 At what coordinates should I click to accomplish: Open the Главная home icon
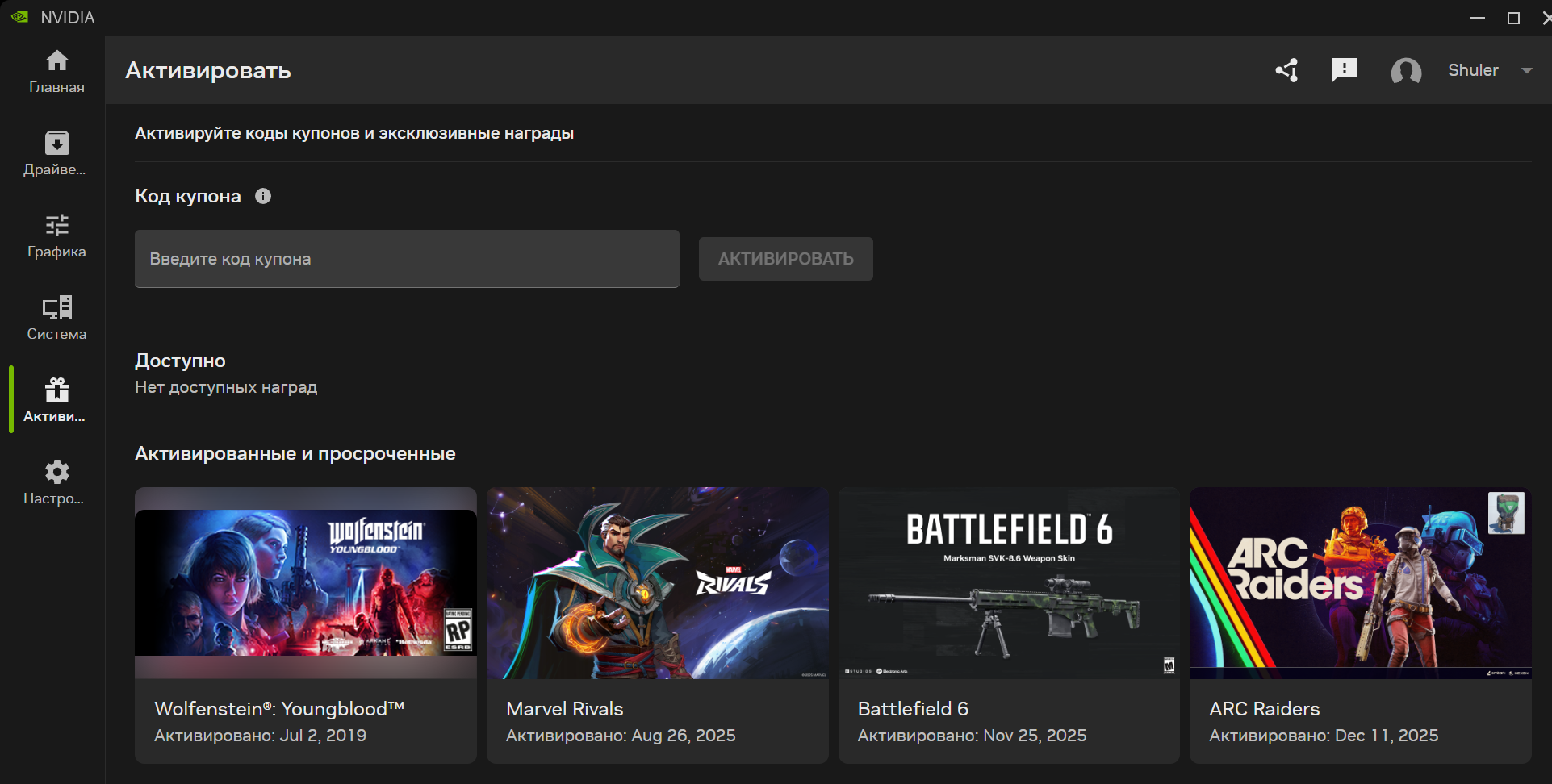pos(56,60)
